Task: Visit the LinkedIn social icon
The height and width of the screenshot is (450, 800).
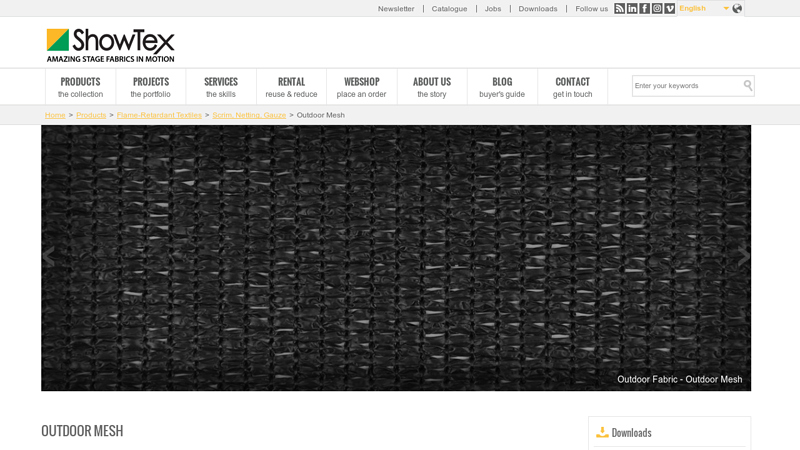Action: point(632,9)
